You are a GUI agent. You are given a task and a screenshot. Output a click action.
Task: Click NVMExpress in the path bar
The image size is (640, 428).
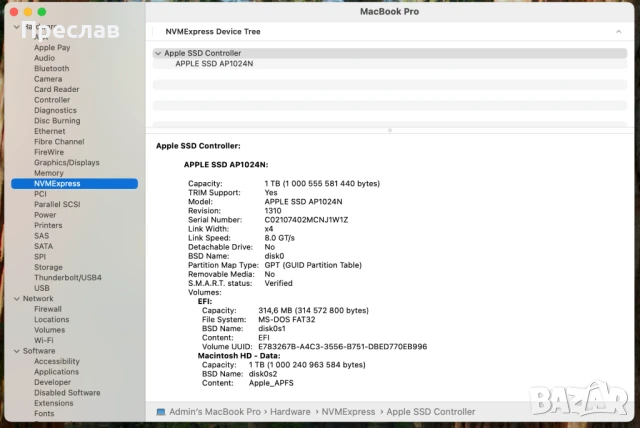(x=348, y=412)
